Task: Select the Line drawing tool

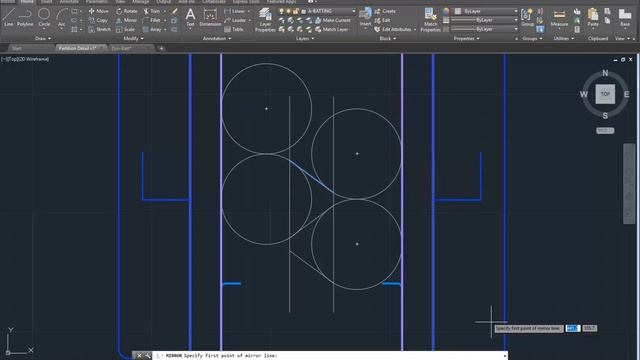Action: coord(9,17)
